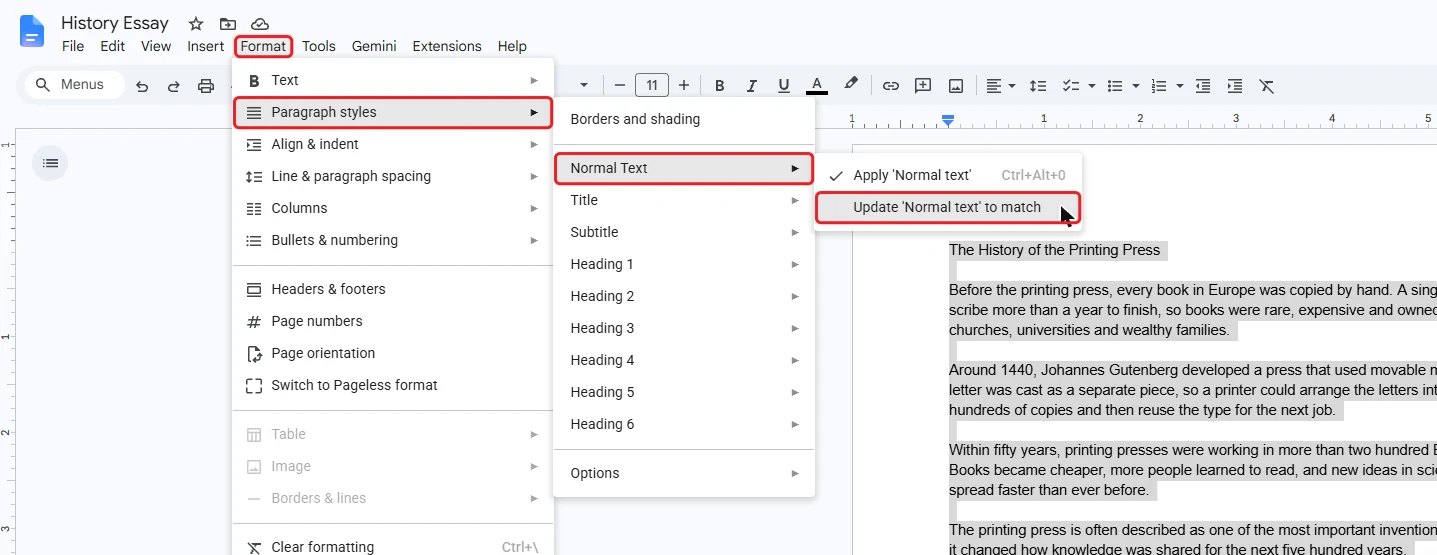The image size is (1437, 555).
Task: Open the numbered list dropdown arrow
Action: tap(1180, 86)
